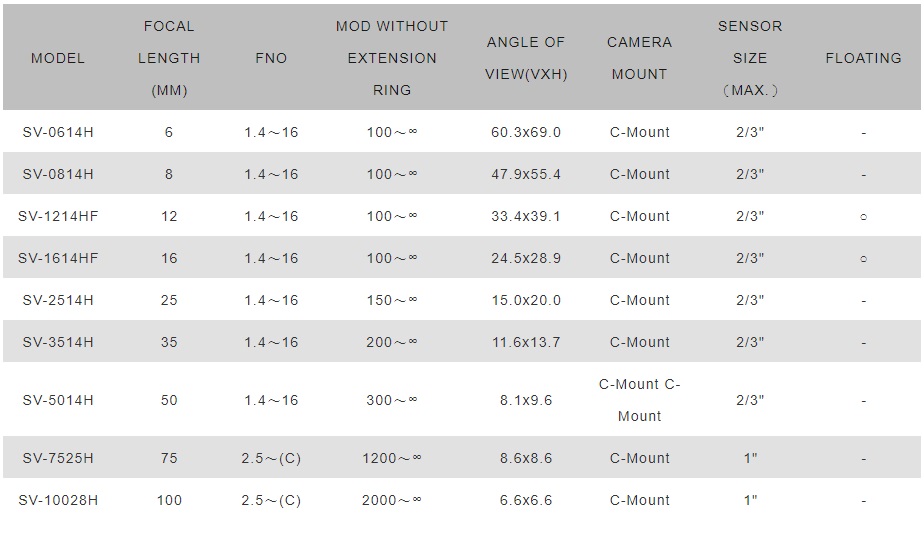924x544 pixels.
Task: Open the SV-1214HF model link
Action: 58,216
